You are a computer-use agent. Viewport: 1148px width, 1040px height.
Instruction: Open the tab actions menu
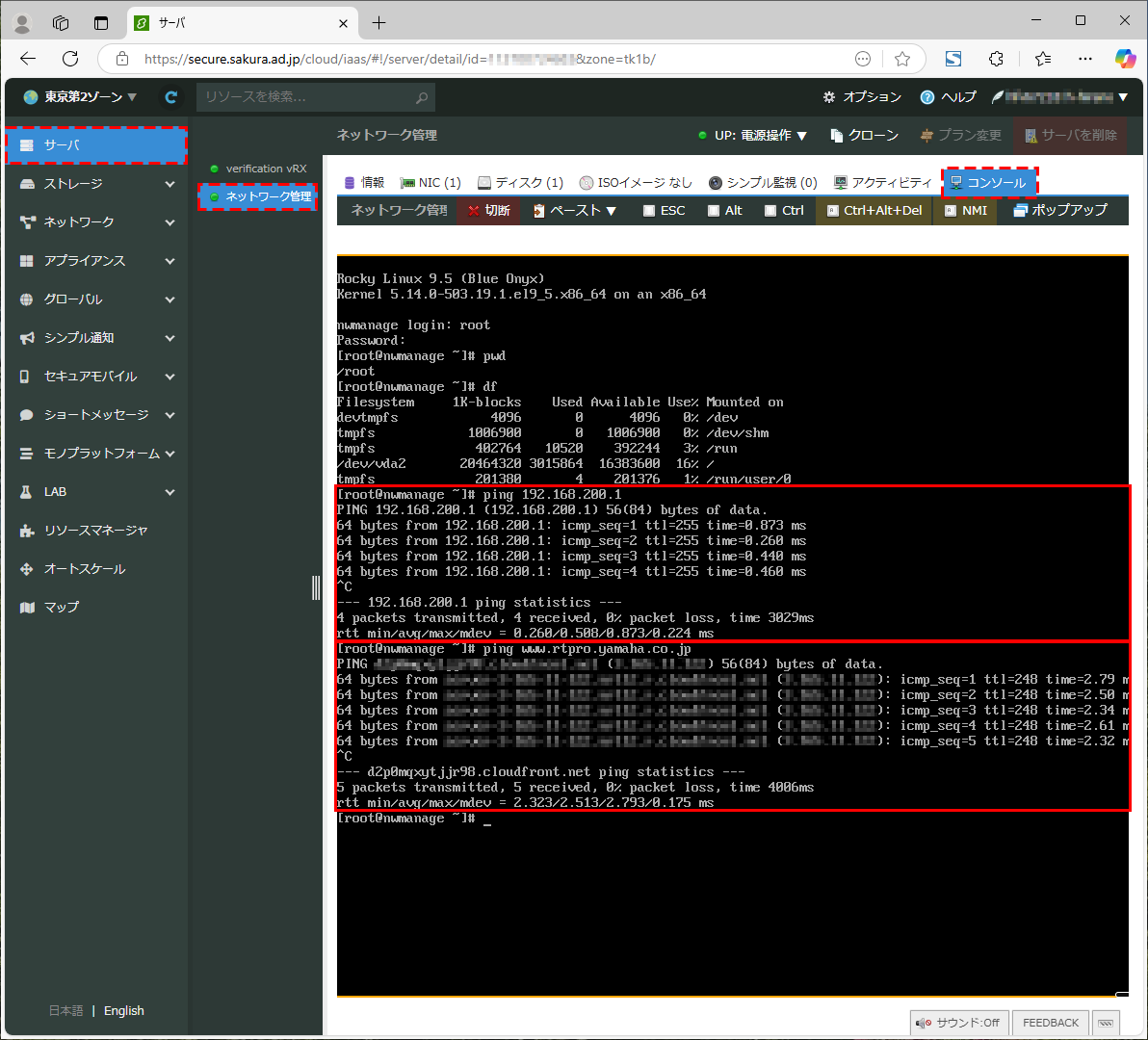(x=101, y=23)
